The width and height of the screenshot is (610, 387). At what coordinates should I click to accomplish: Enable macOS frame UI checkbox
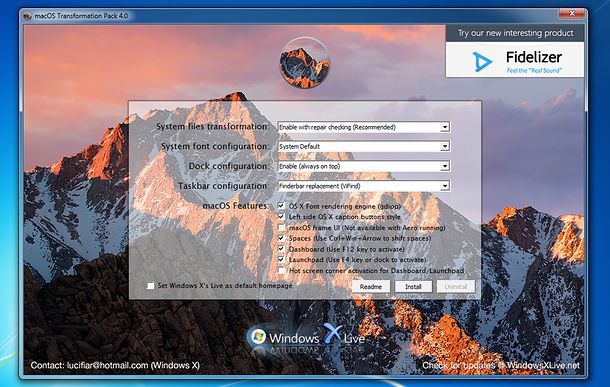[x=281, y=227]
